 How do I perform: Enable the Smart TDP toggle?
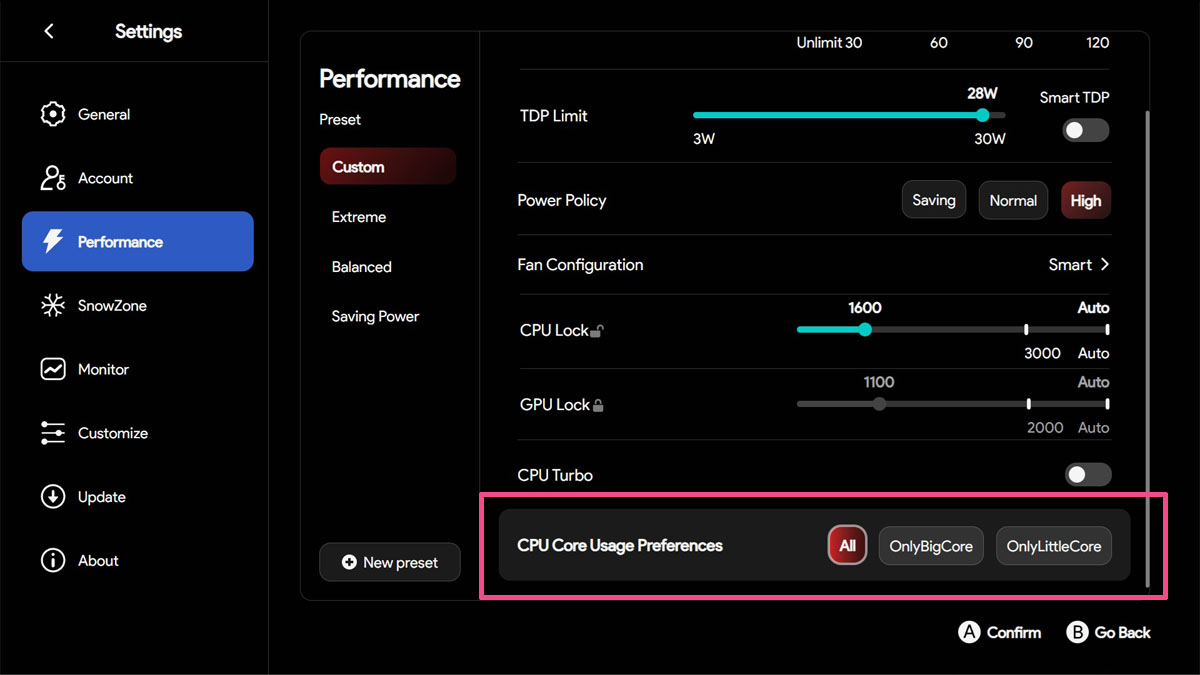point(1085,130)
